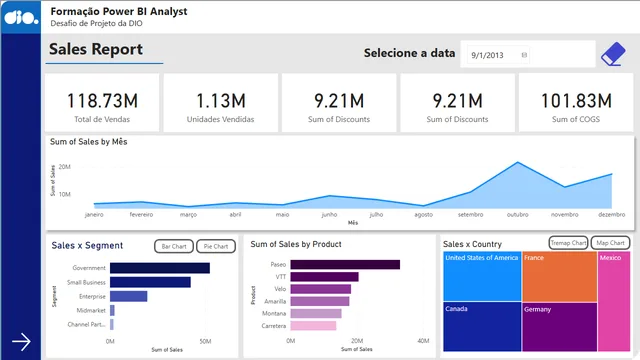The image size is (640, 360).
Task: Select the Midmarket segment bar
Action: [112, 310]
